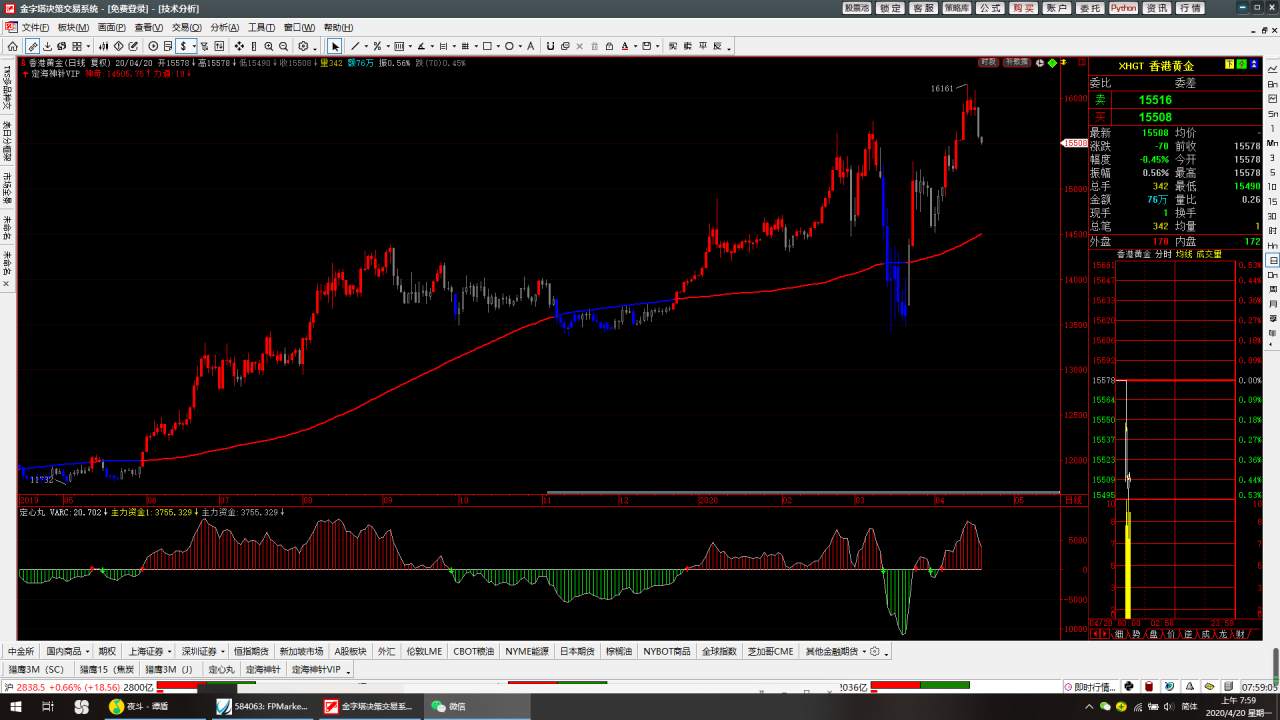Open the 工具(T) menu
1280x720 pixels.
(262, 27)
